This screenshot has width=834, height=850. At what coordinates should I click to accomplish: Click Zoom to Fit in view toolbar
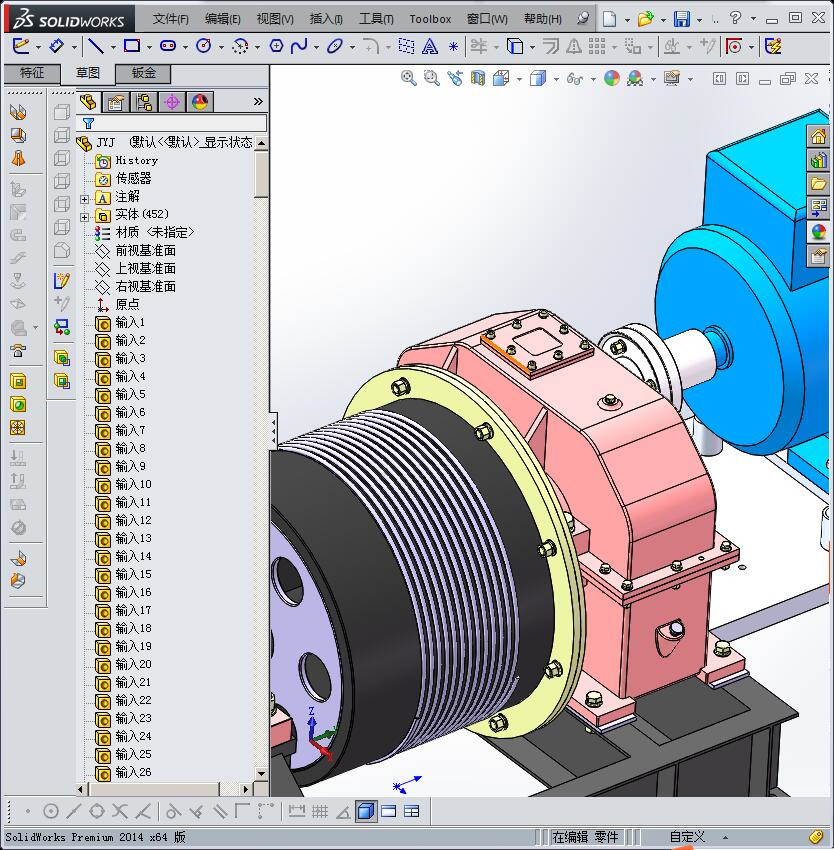[409, 79]
